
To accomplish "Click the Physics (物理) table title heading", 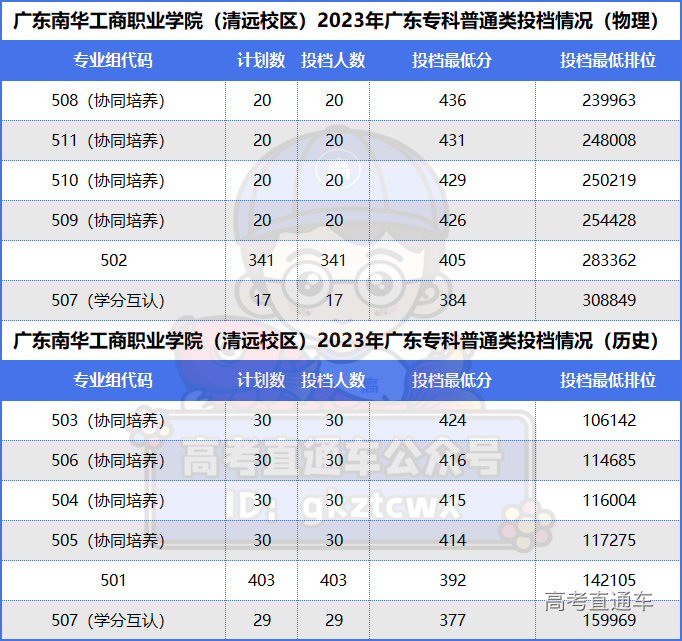I will (x=340, y=21).
